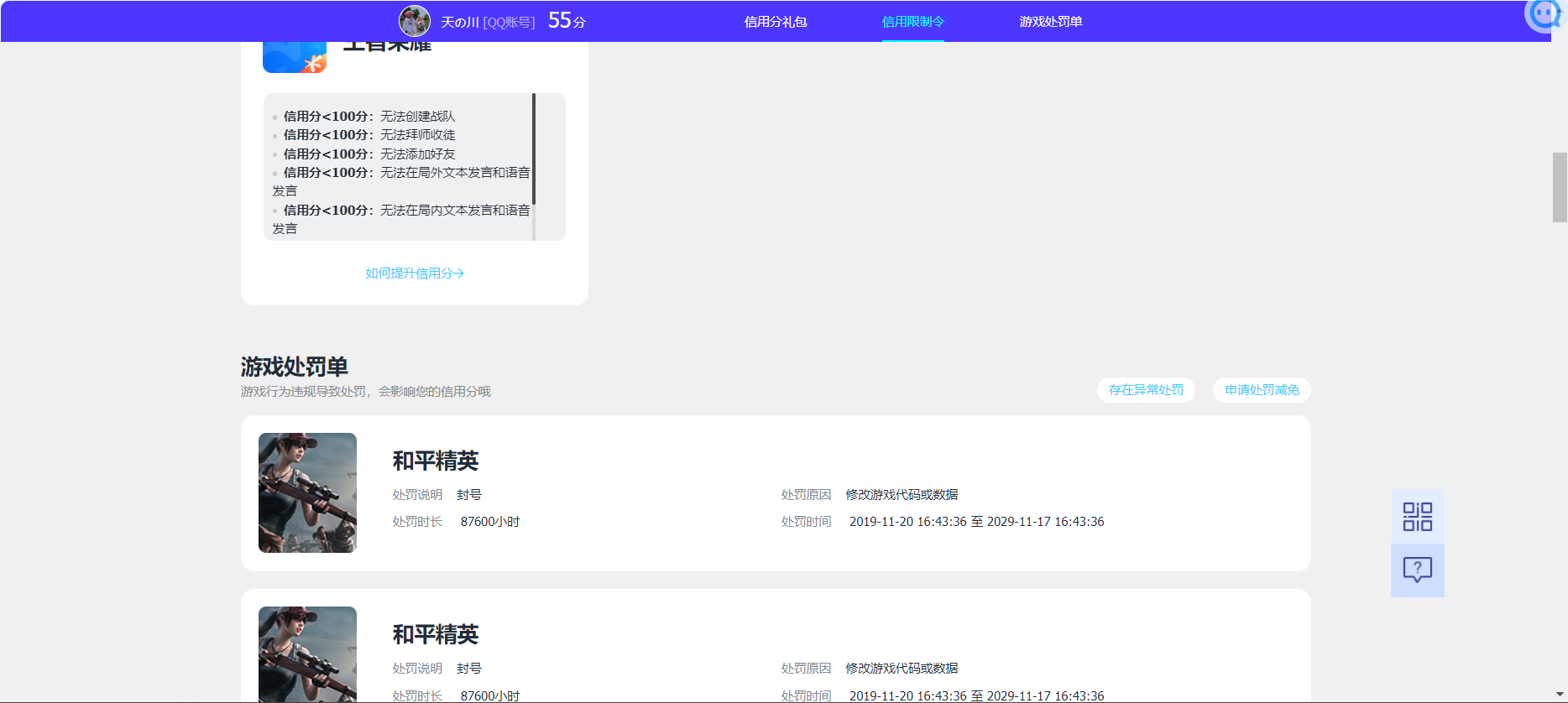Click the first card's 封号 penalty description
1568x703 pixels.
click(x=469, y=495)
